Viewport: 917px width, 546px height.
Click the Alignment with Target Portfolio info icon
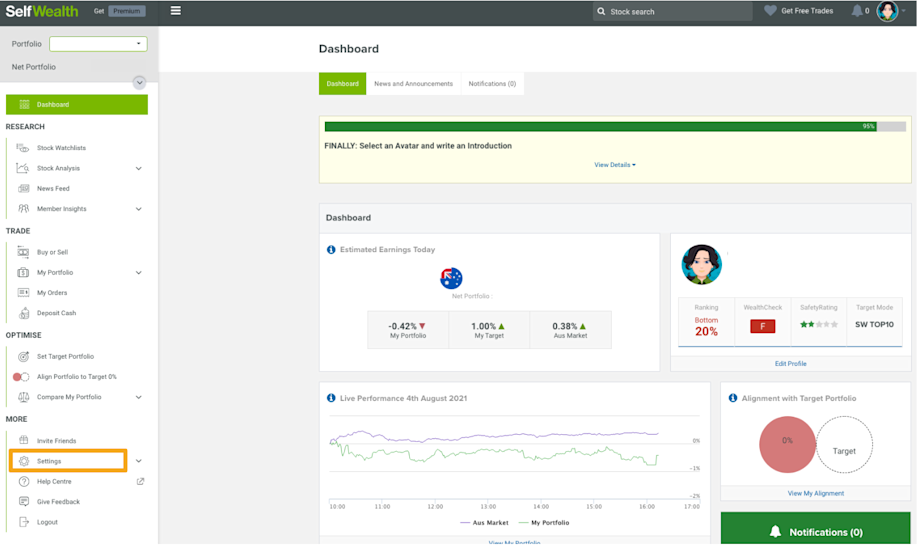733,398
